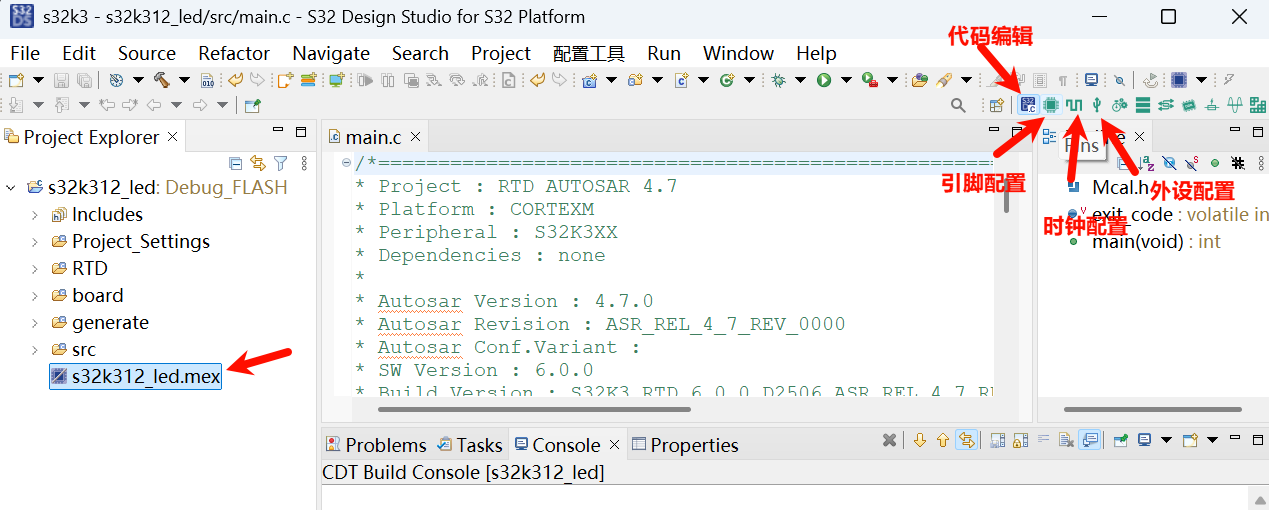Click the chip-shaped icon in top toolbar
Viewport: 1269px width, 510px height.
click(1179, 79)
